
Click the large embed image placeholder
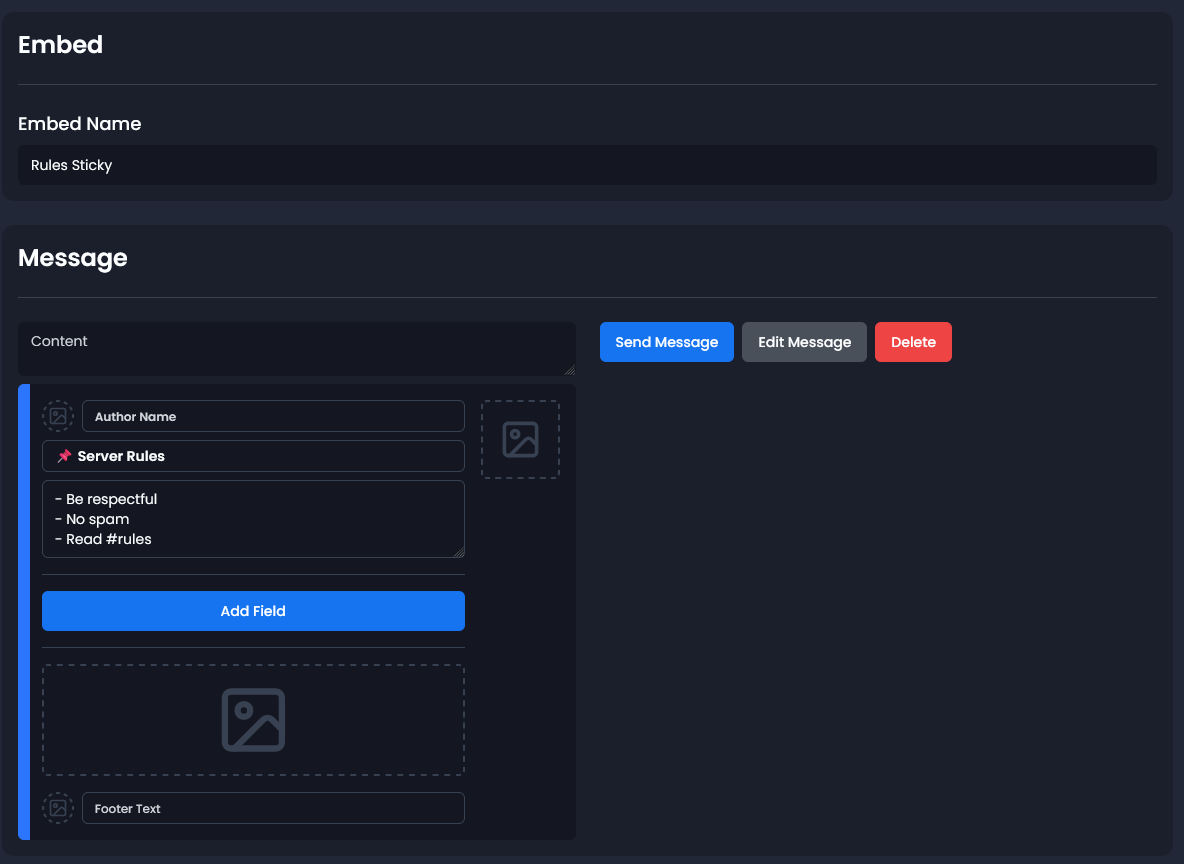coord(253,719)
